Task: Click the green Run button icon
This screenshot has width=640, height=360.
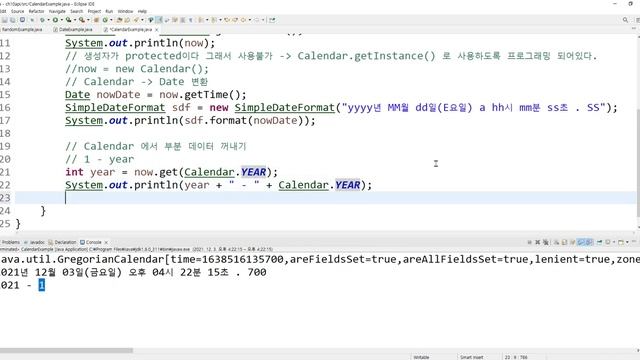Action: click(x=55, y=20)
